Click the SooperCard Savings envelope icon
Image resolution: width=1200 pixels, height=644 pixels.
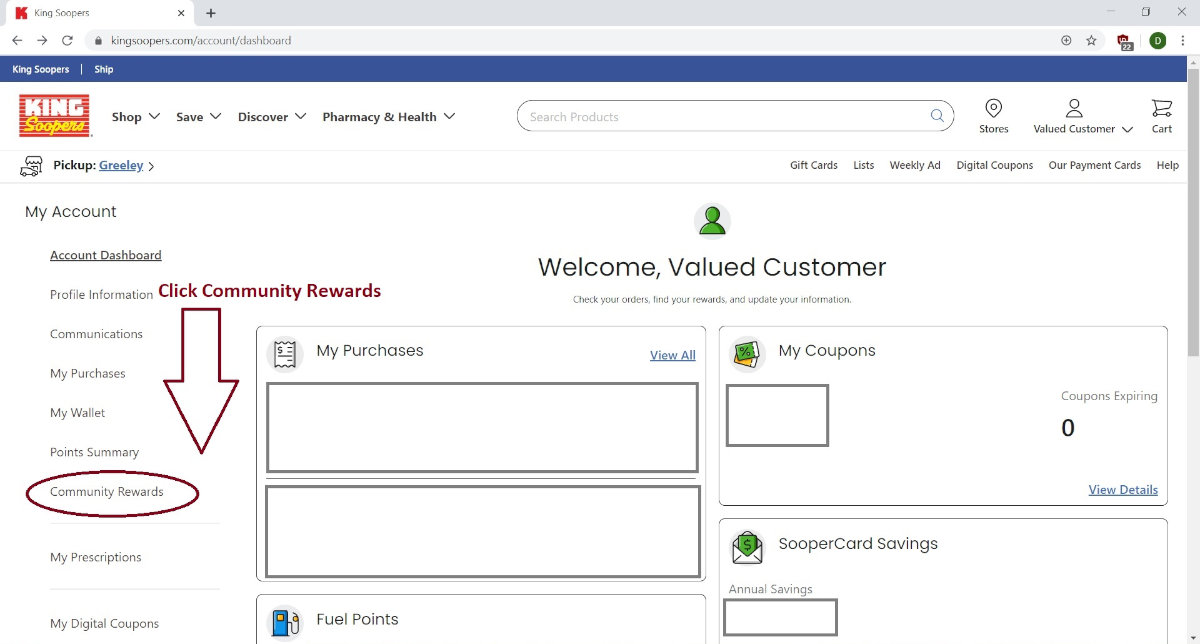coord(747,546)
